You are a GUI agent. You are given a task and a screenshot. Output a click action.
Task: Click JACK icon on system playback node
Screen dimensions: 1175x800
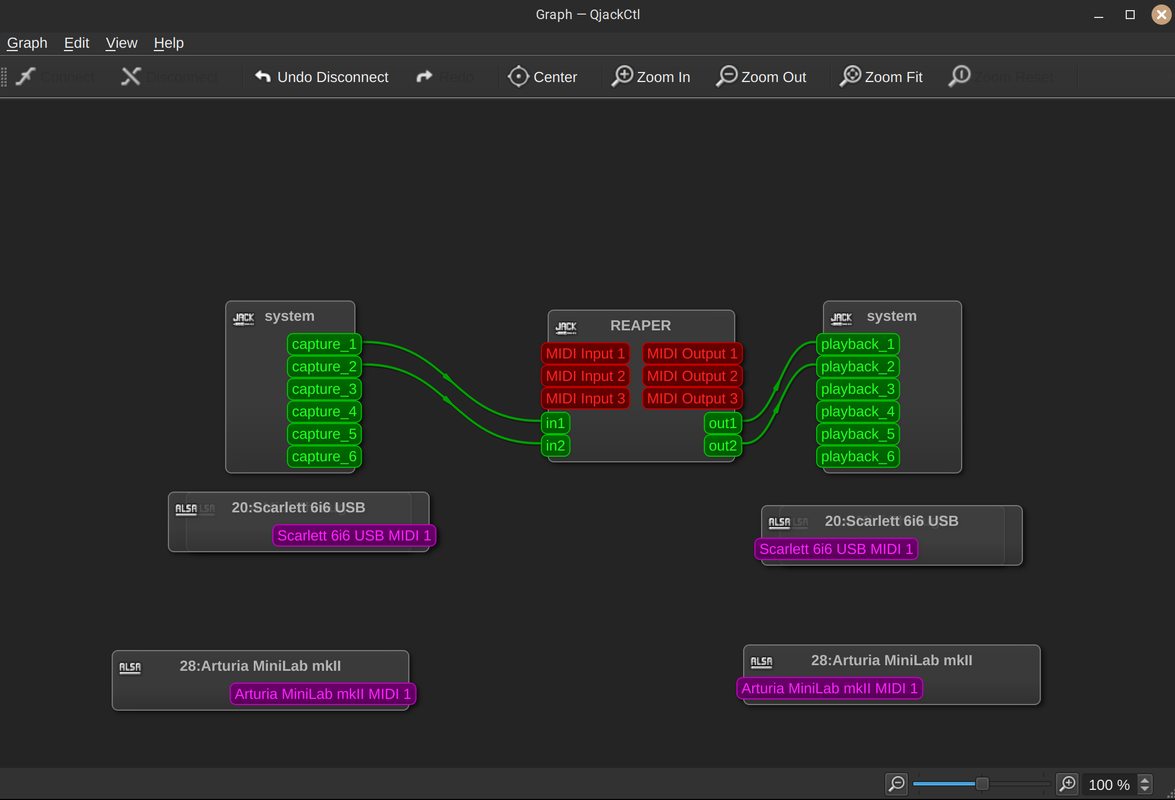(x=842, y=318)
